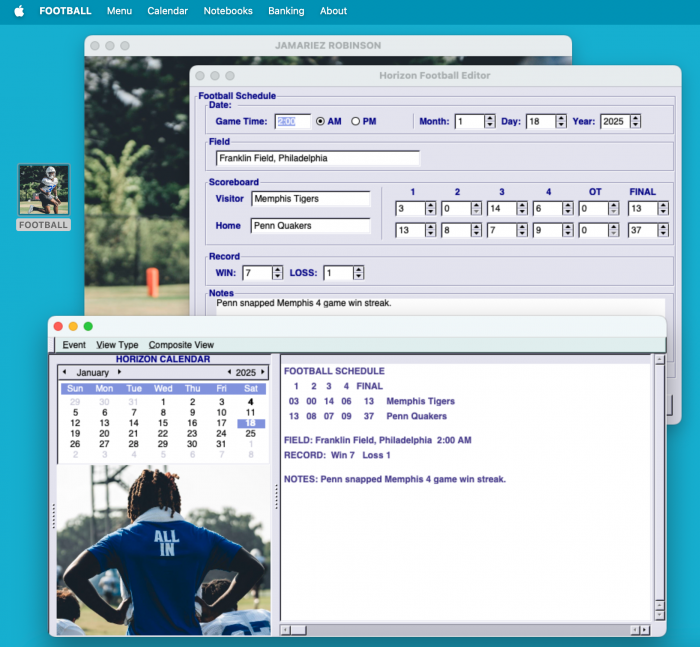Screen dimensions: 700x647
Task: Click the Field location input box
Action: point(318,158)
